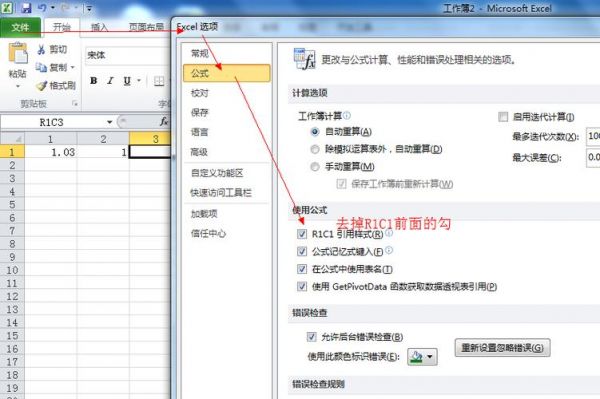Open the quick access toolbar customize arrow
The height and width of the screenshot is (399, 600).
[89, 8]
